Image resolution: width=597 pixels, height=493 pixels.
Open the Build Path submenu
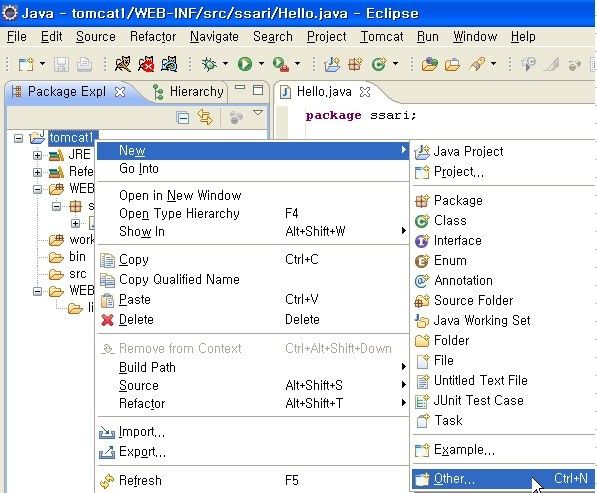pos(253,367)
